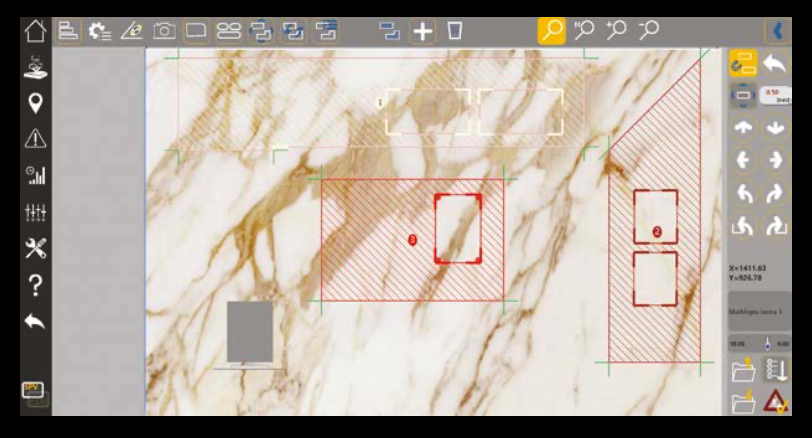Click the 0.50 step value field
The image size is (812, 438).
[775, 97]
